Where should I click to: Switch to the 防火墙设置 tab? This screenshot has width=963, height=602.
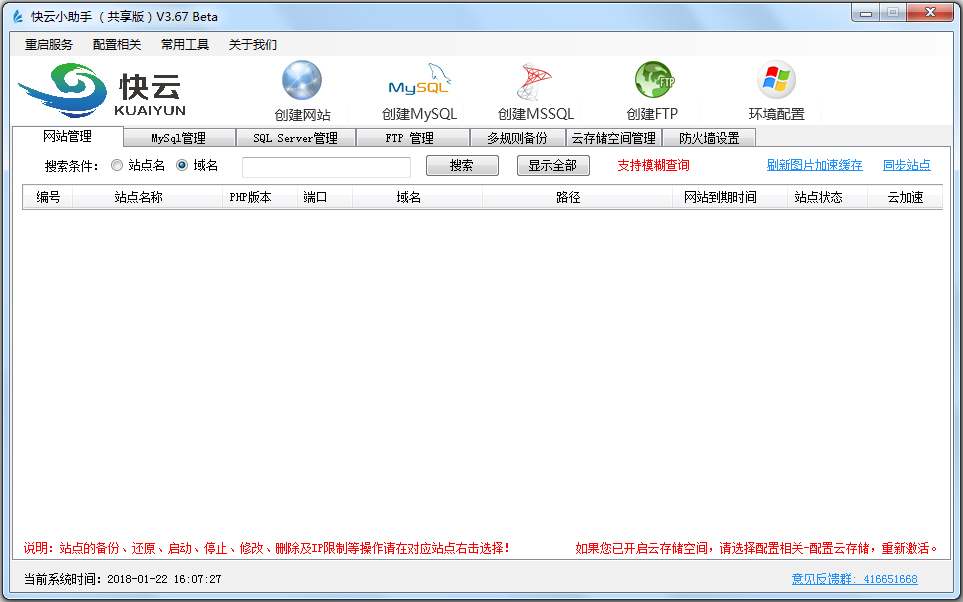click(x=709, y=138)
